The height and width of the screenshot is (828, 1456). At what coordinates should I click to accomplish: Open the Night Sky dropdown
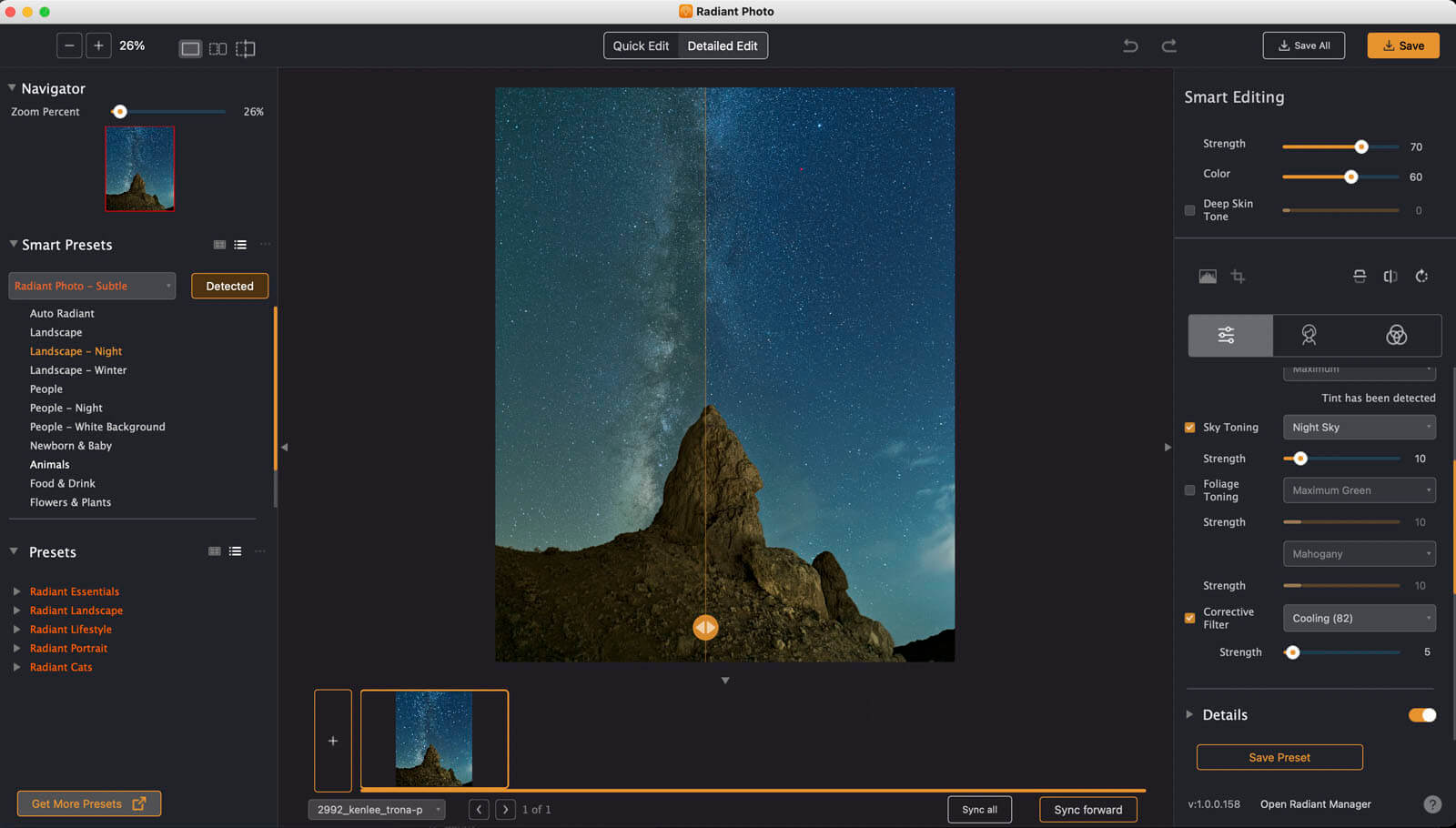coord(1359,428)
